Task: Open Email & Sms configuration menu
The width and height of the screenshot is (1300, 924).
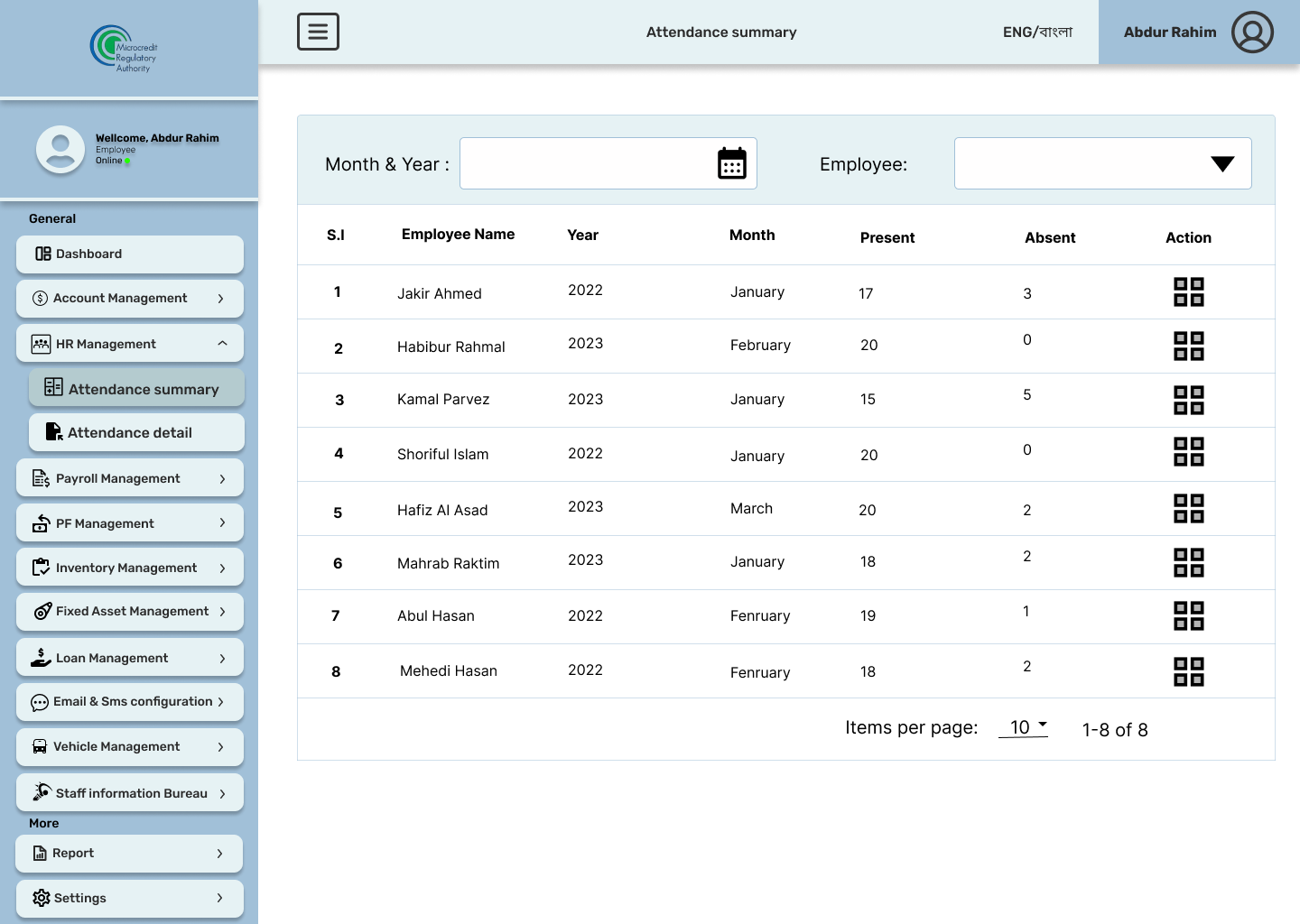Action: tap(130, 702)
